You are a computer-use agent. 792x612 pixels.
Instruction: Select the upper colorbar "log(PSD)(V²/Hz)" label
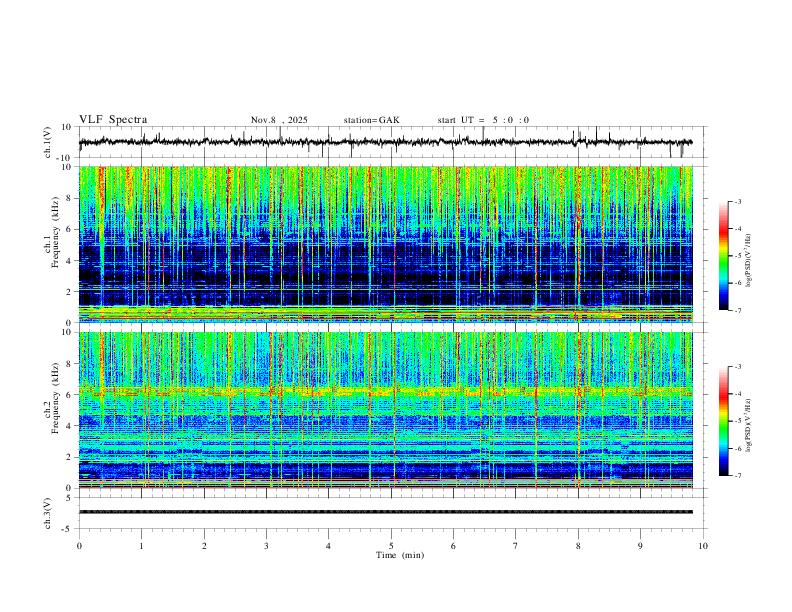tap(748, 261)
